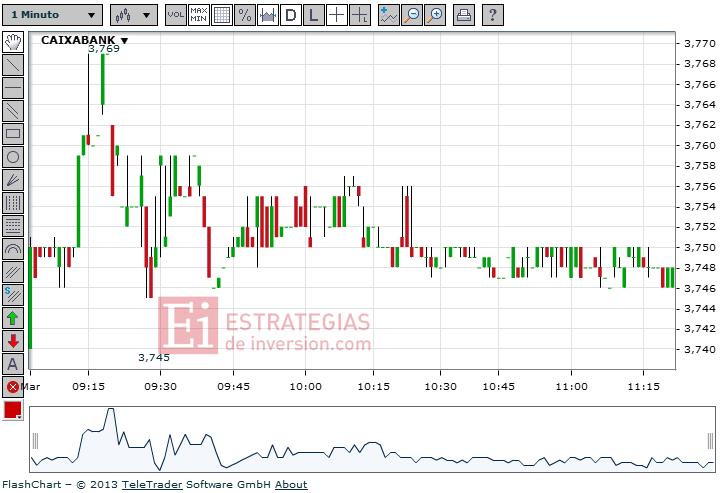Open the 1 Minuto interval dropdown
The image size is (721, 493).
coord(52,15)
